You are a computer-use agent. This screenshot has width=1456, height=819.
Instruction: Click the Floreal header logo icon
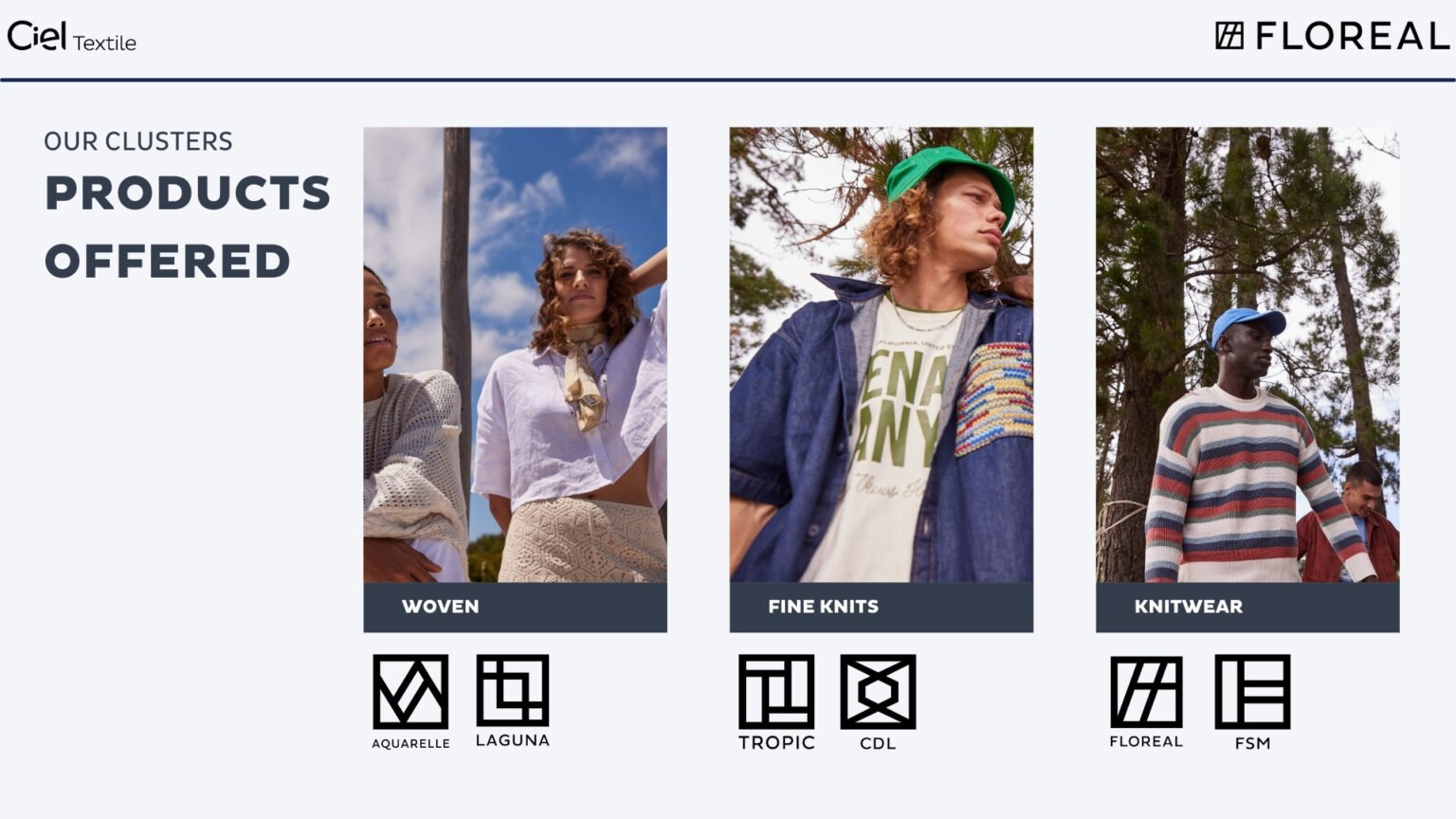1229,36
